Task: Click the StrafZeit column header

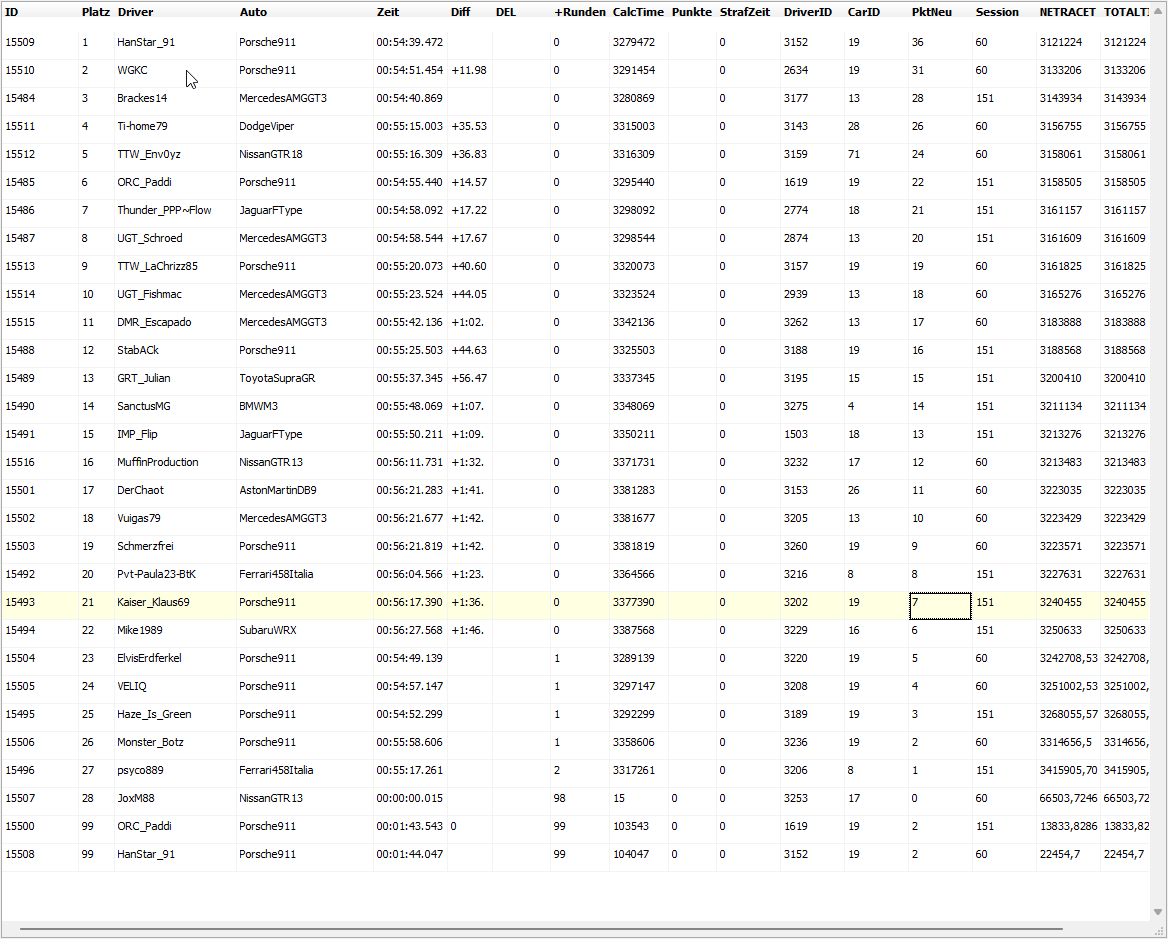Action: [744, 12]
